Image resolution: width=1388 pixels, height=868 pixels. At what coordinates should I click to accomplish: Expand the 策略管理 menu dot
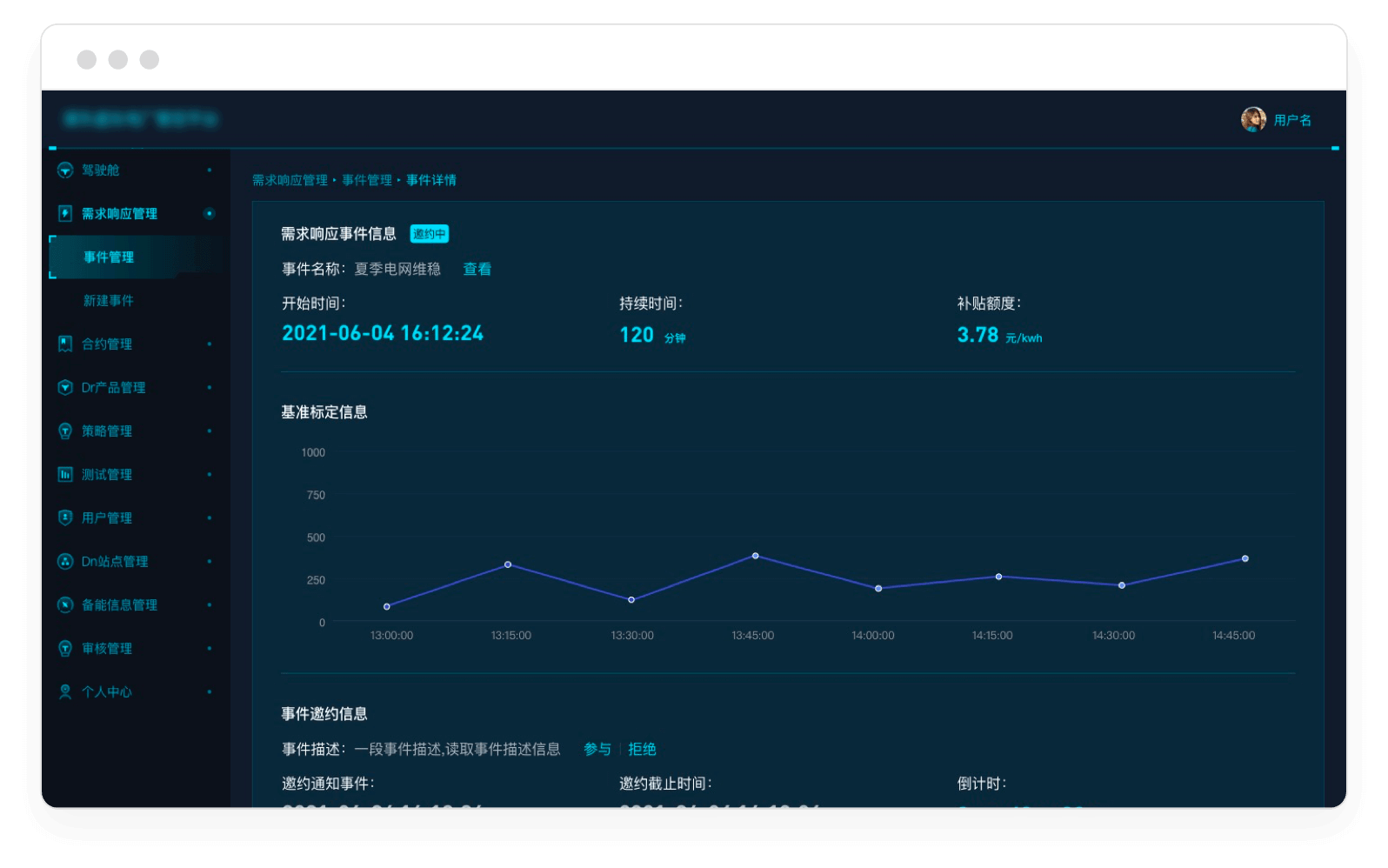pyautogui.click(x=210, y=431)
